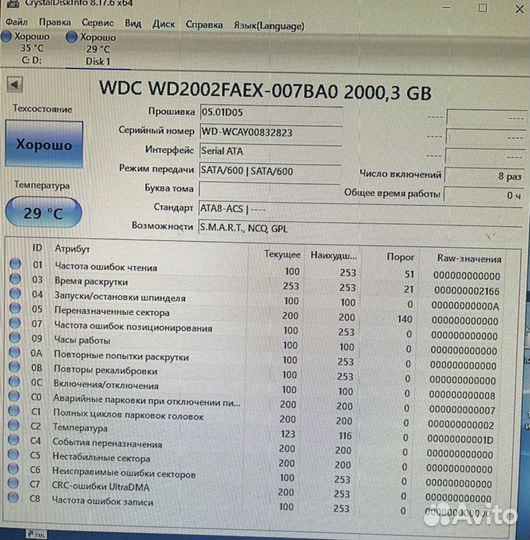Close the CrystalDiskInfo window
Screen dimensions: 530x540
(519, 9)
